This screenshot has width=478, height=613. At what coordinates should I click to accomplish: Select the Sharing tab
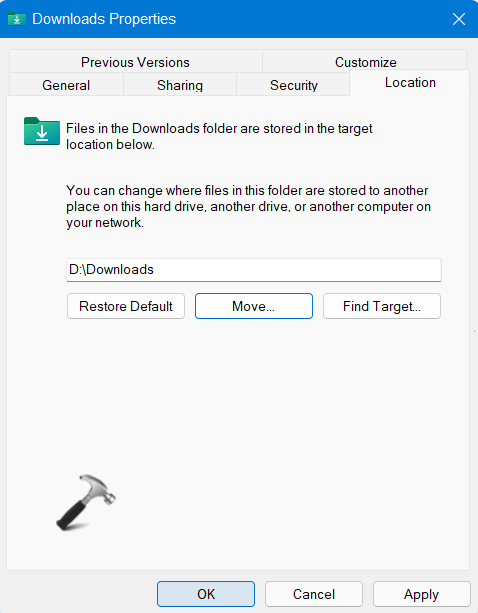(180, 85)
